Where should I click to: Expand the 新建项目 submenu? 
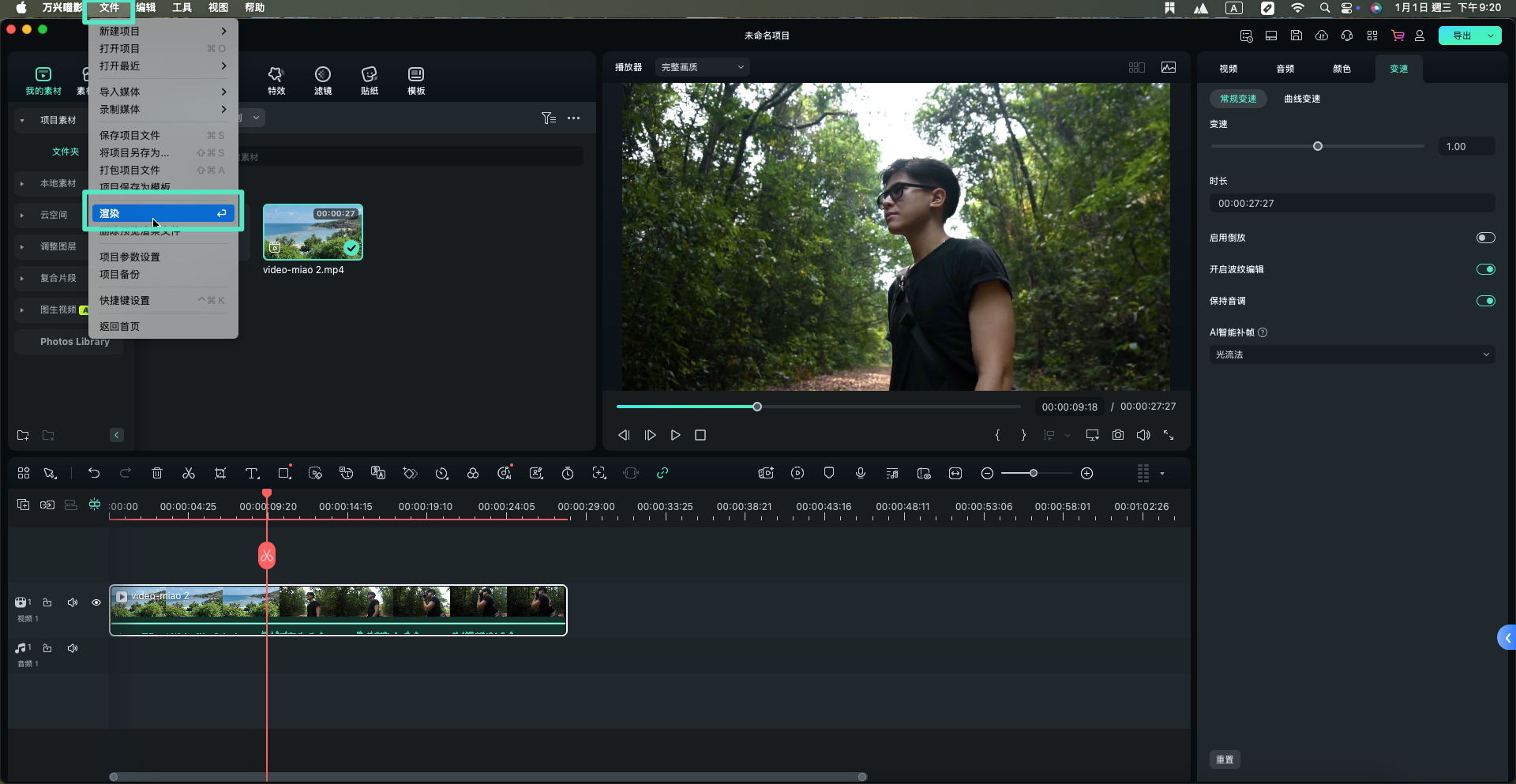click(x=163, y=31)
